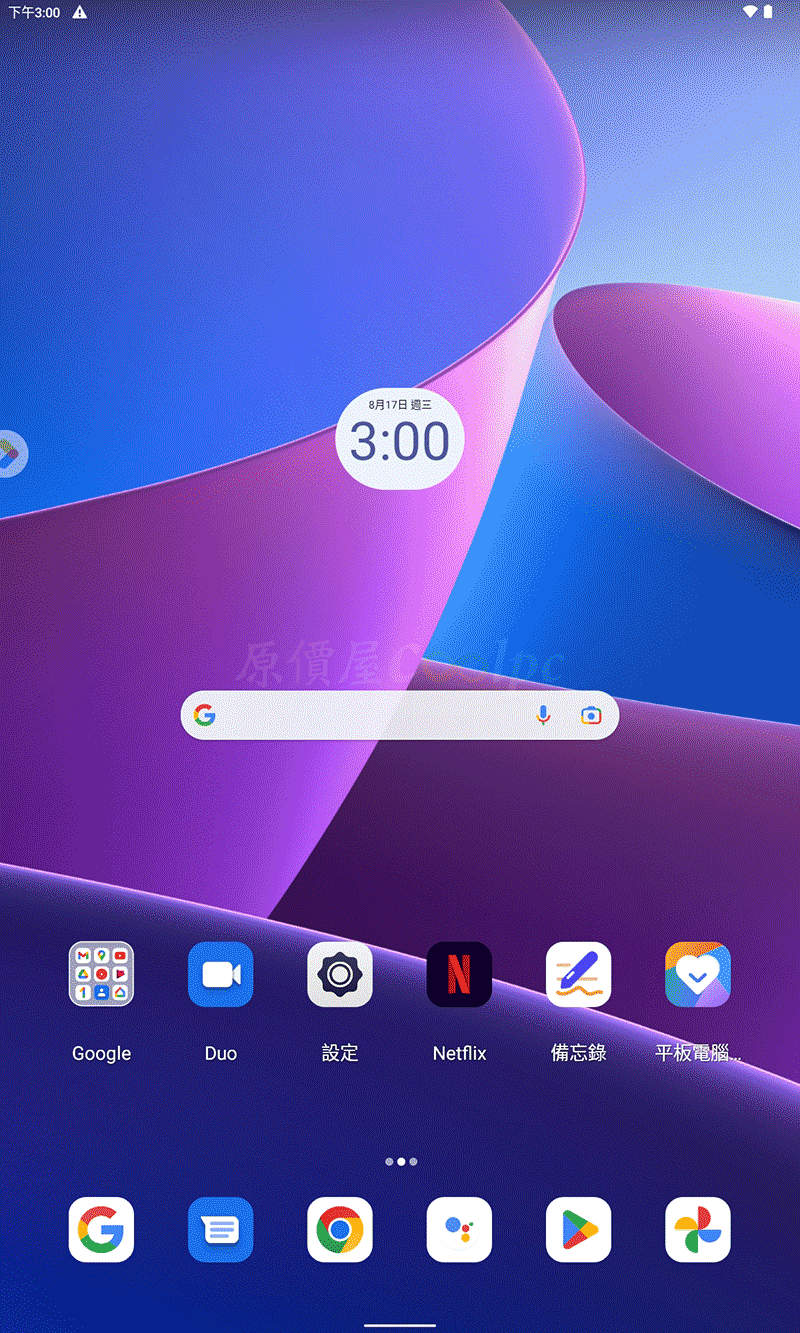Open Google Assistant from the dock
Viewport: 800px width, 1333px height.
click(459, 1229)
